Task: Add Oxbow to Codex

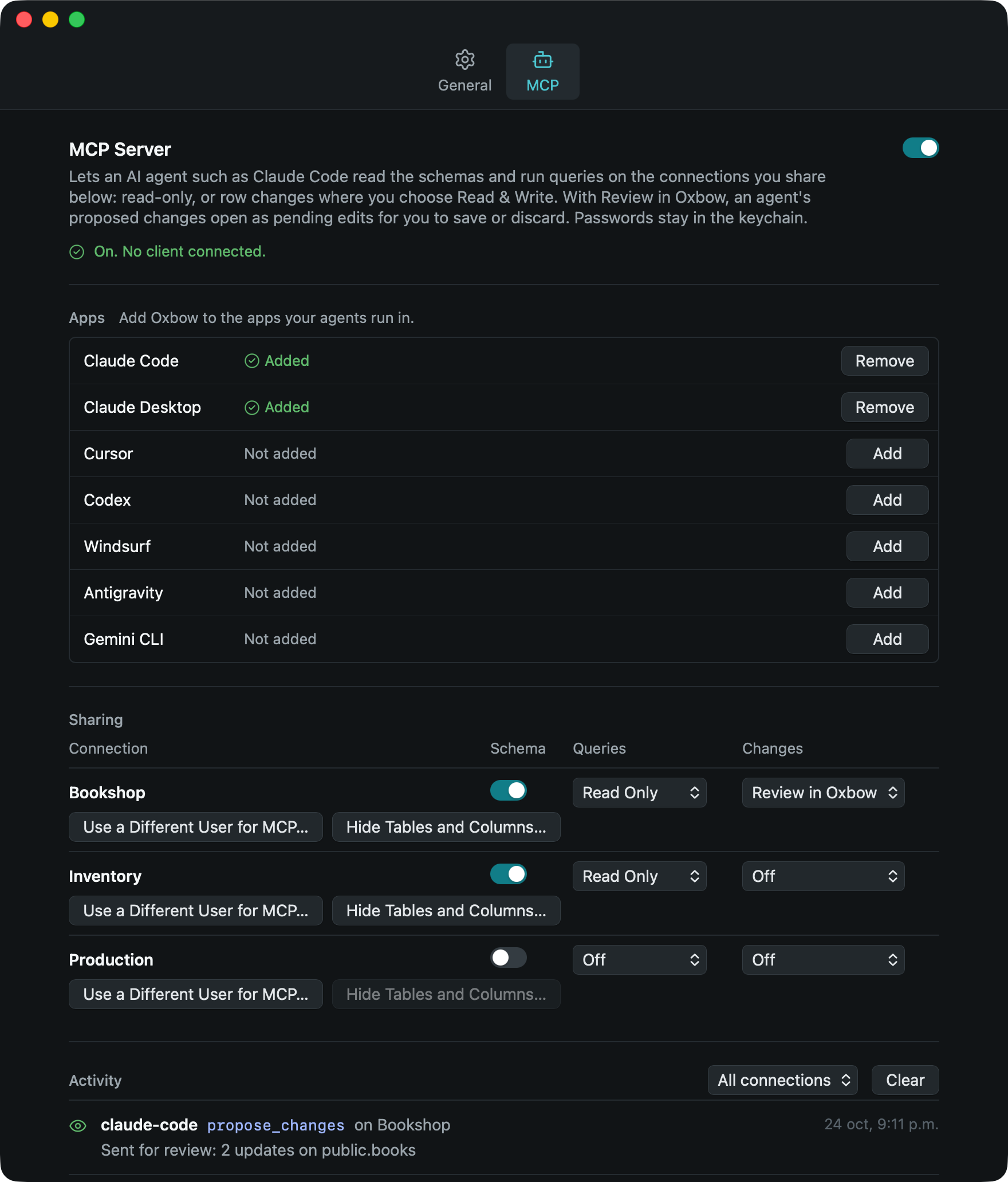Action: coord(888,500)
